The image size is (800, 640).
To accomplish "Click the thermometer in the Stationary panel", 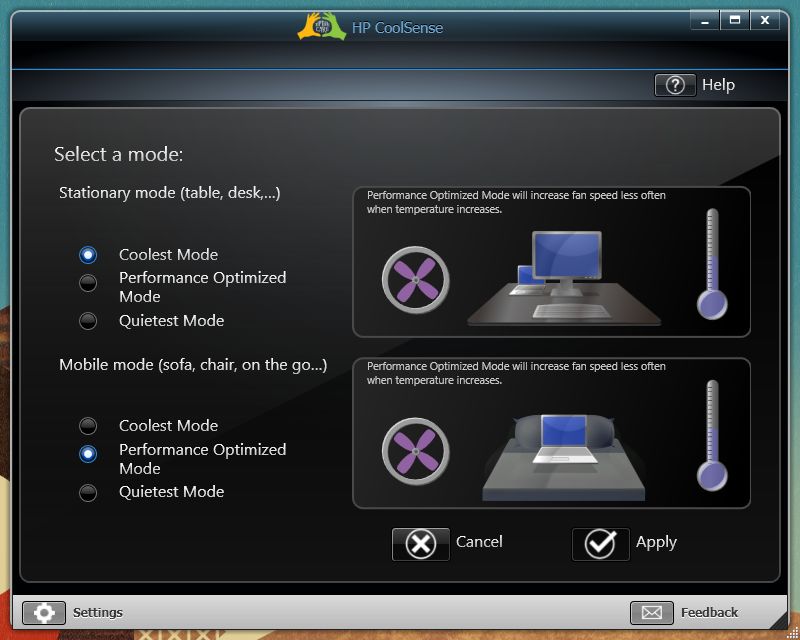I will click(x=712, y=264).
